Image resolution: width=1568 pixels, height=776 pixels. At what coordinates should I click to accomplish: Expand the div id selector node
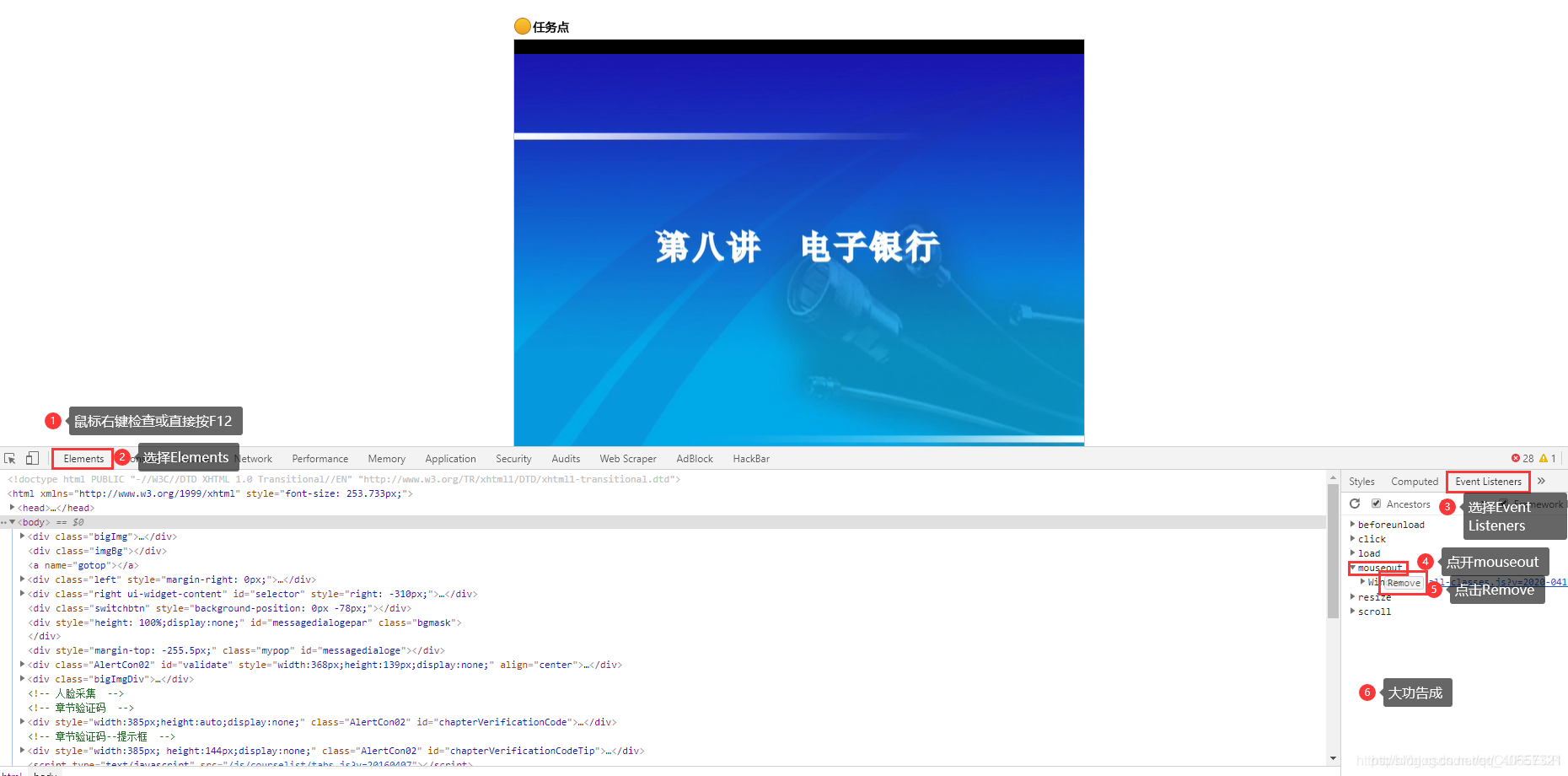[22, 594]
